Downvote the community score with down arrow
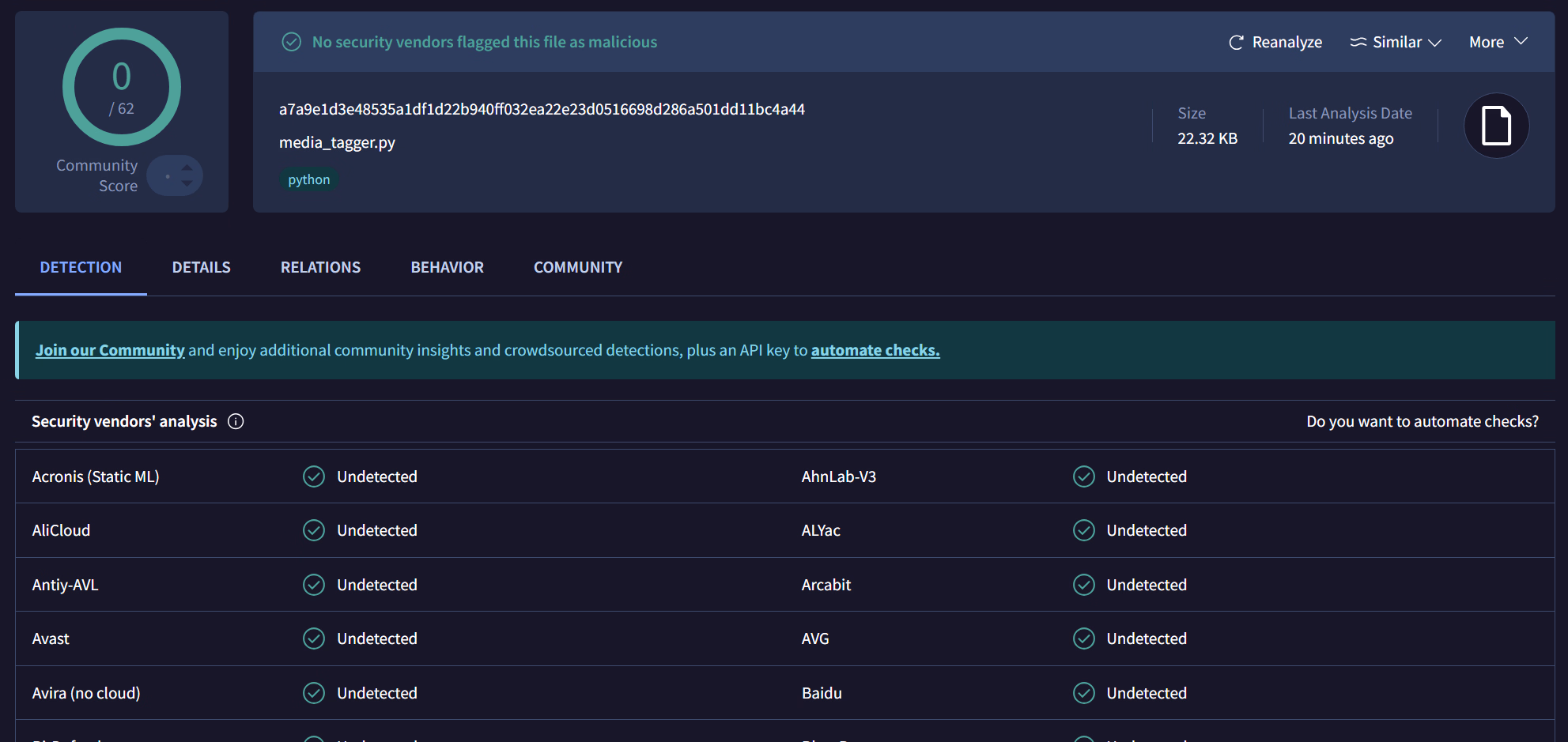This screenshot has width=1568, height=742. tap(187, 183)
